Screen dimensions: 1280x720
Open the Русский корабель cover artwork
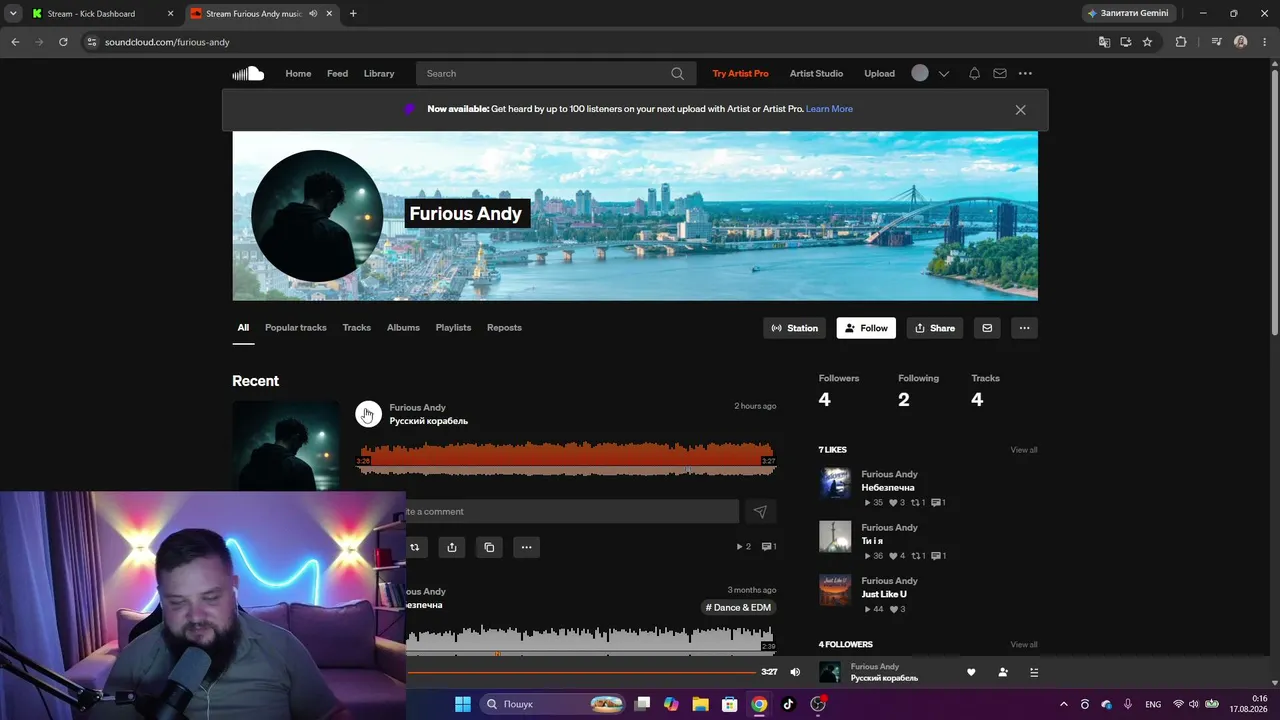[286, 446]
